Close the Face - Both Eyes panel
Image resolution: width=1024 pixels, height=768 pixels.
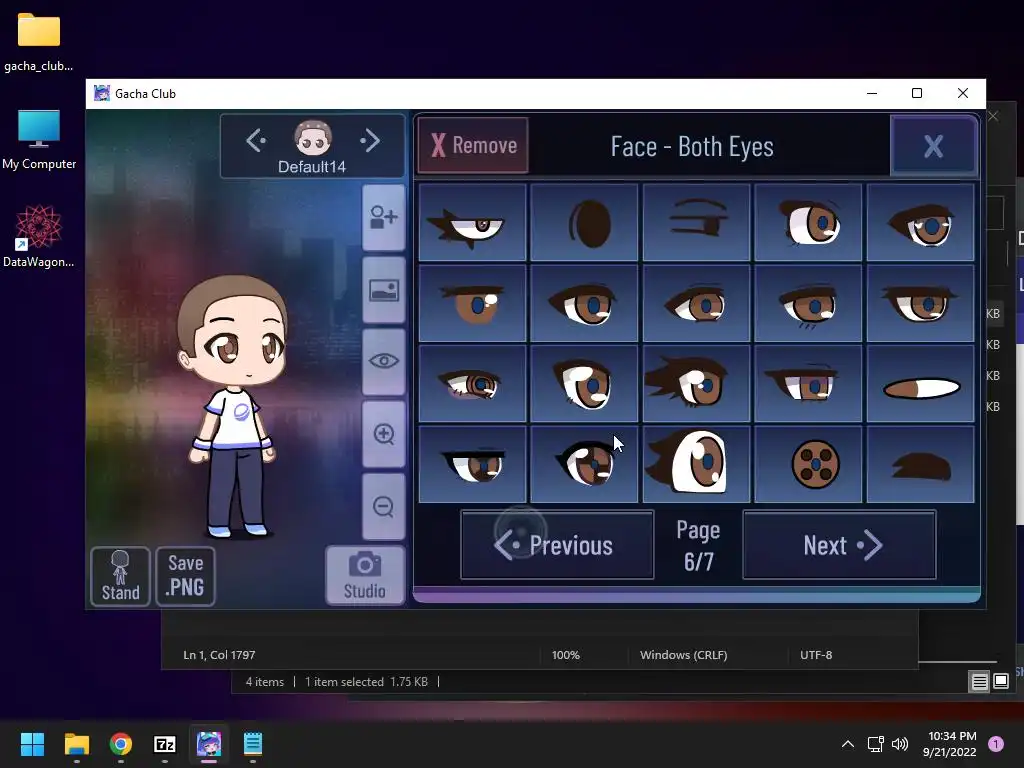[933, 146]
